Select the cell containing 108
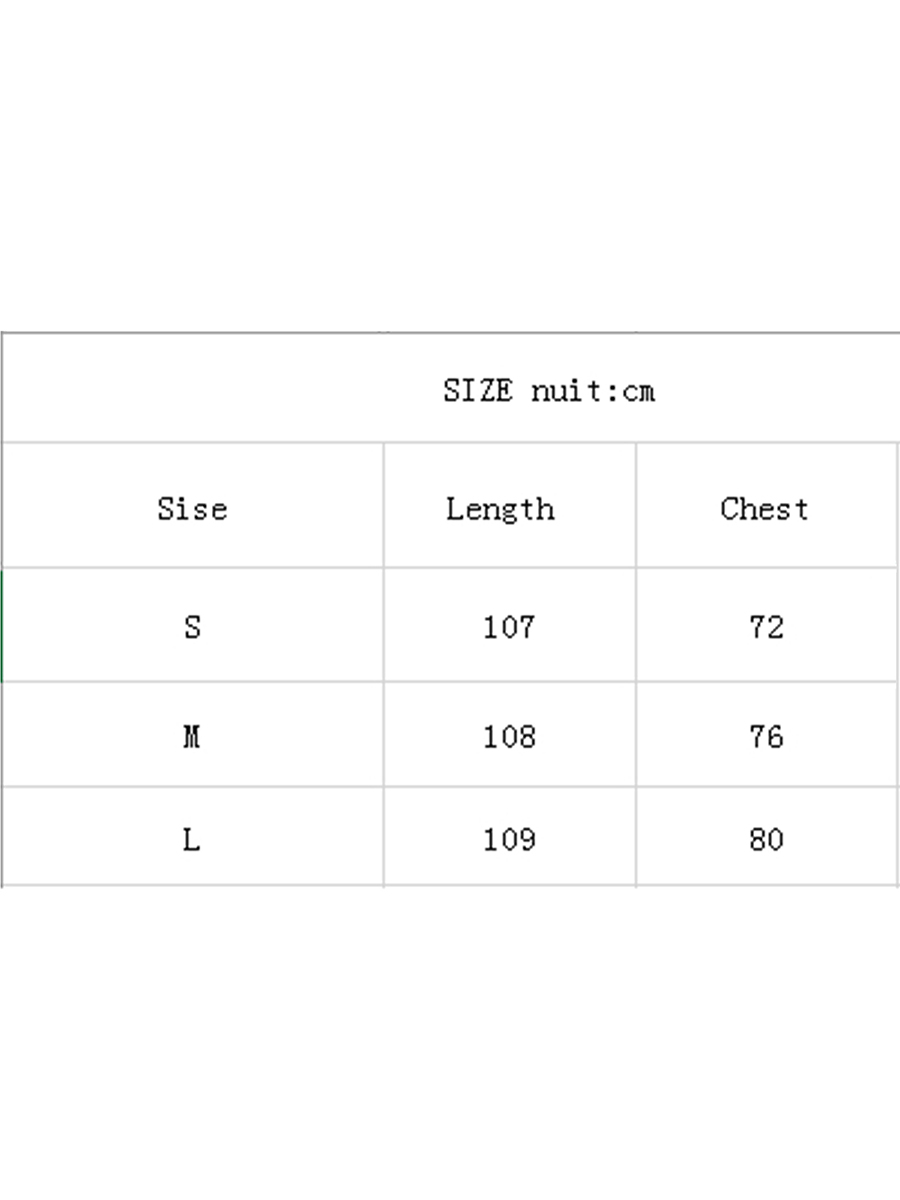The width and height of the screenshot is (900, 1200). pos(509,735)
